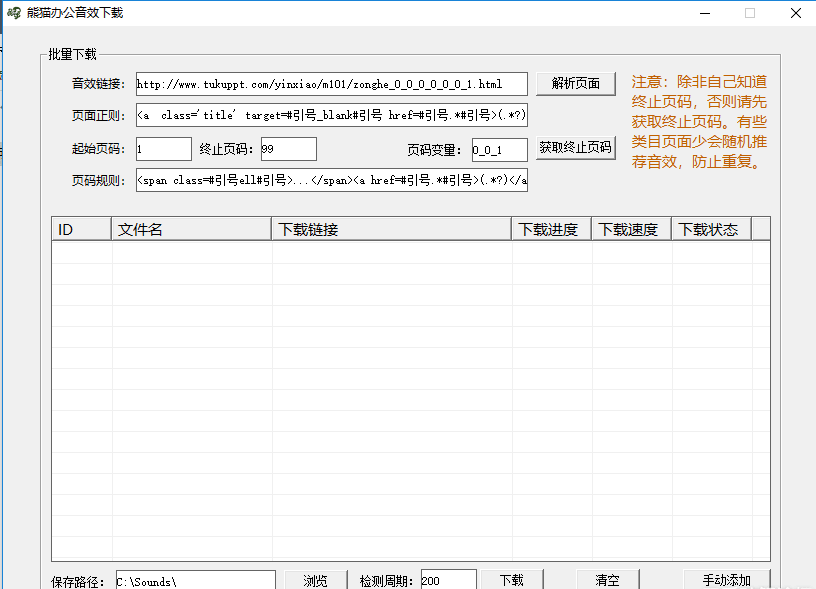The image size is (816, 589).
Task: Click the 下载速度 column header
Action: point(631,229)
